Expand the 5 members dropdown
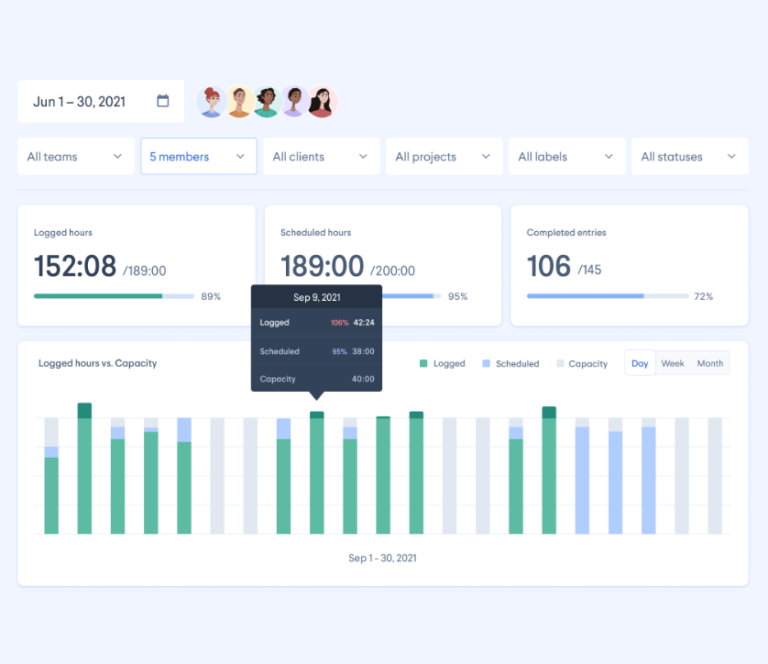Image resolution: width=768 pixels, height=664 pixels. pos(199,157)
